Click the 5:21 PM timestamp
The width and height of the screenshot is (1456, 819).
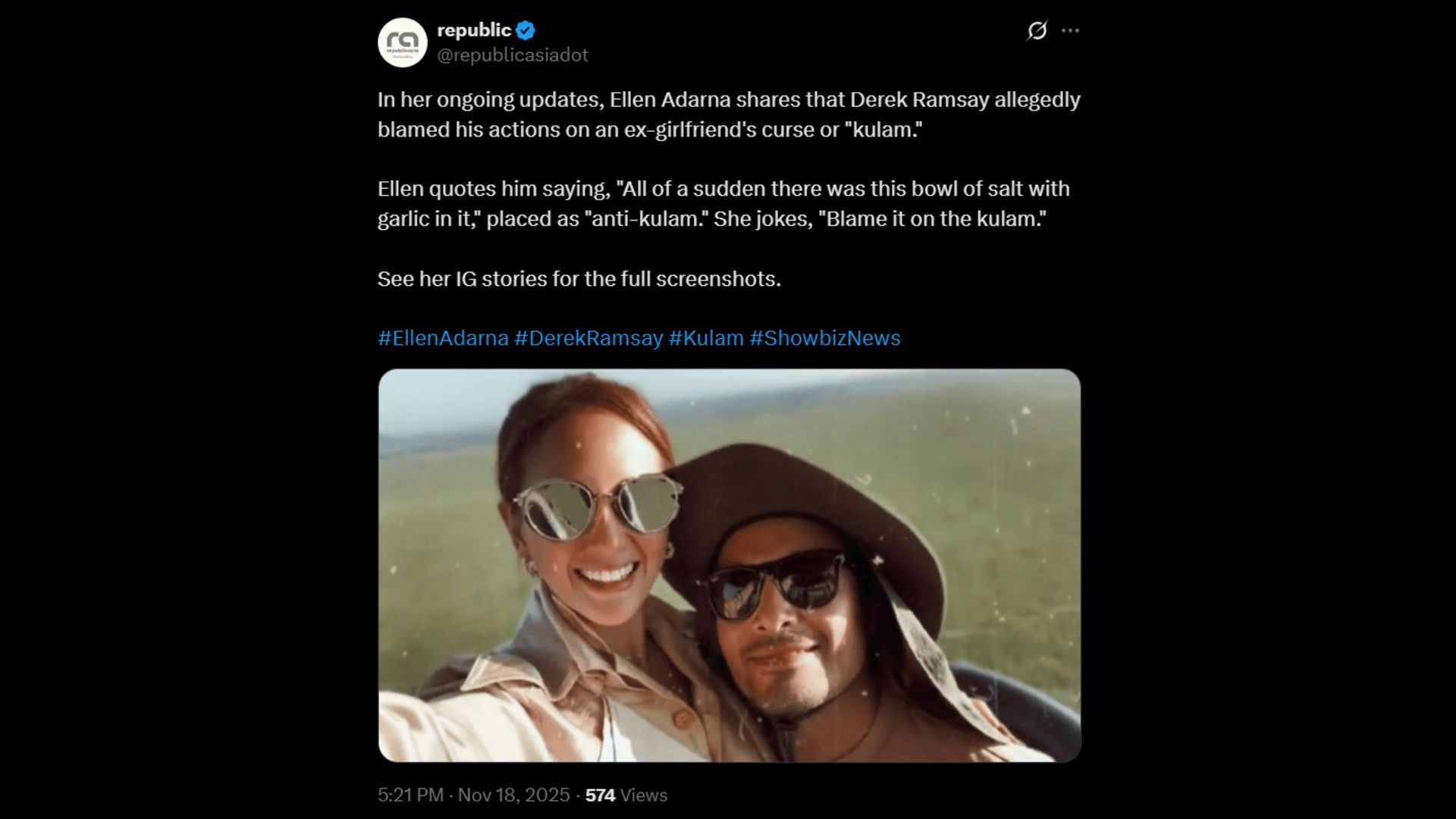click(410, 795)
